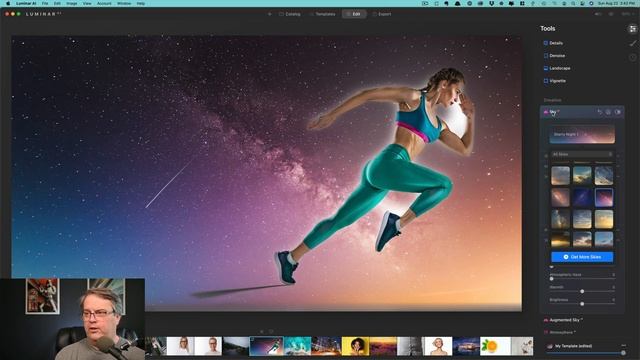Select the runner photo in the filmstrip

(x=266, y=346)
